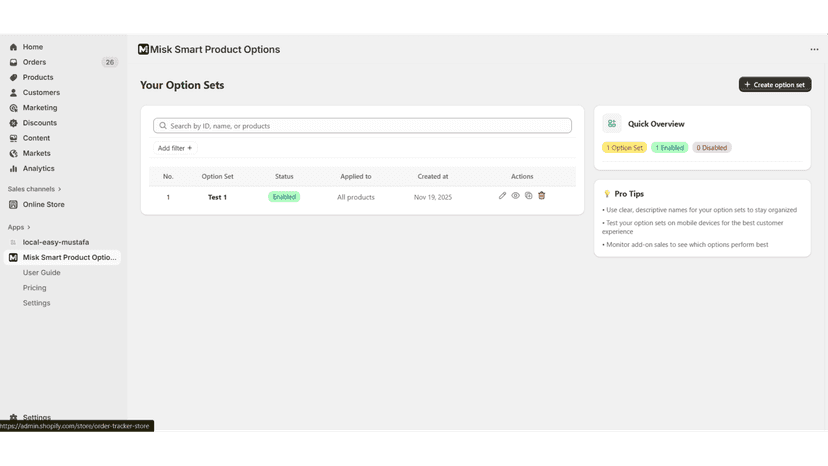The image size is (828, 466).
Task: Click the Products tag icon
Action: coord(13,77)
